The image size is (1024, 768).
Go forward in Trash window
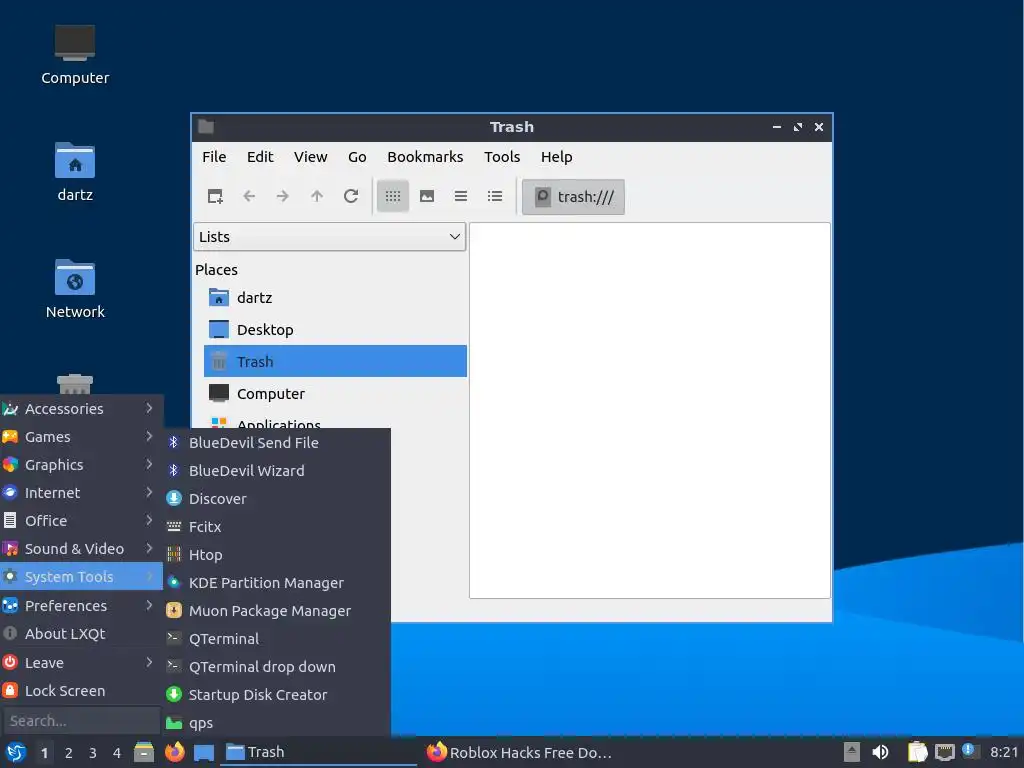coord(282,196)
